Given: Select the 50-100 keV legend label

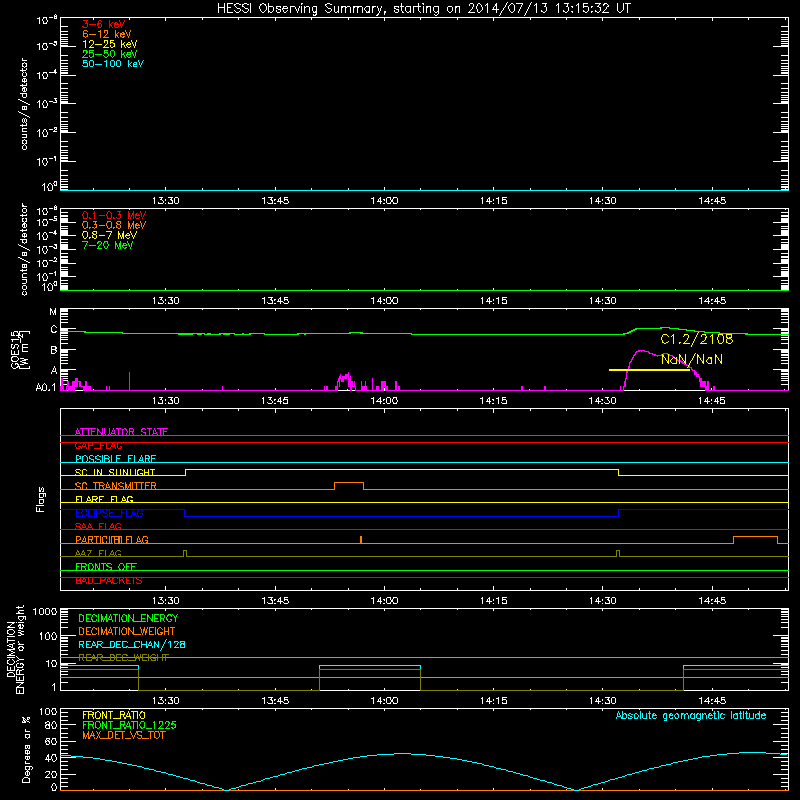Looking at the screenshot, I should (113, 64).
